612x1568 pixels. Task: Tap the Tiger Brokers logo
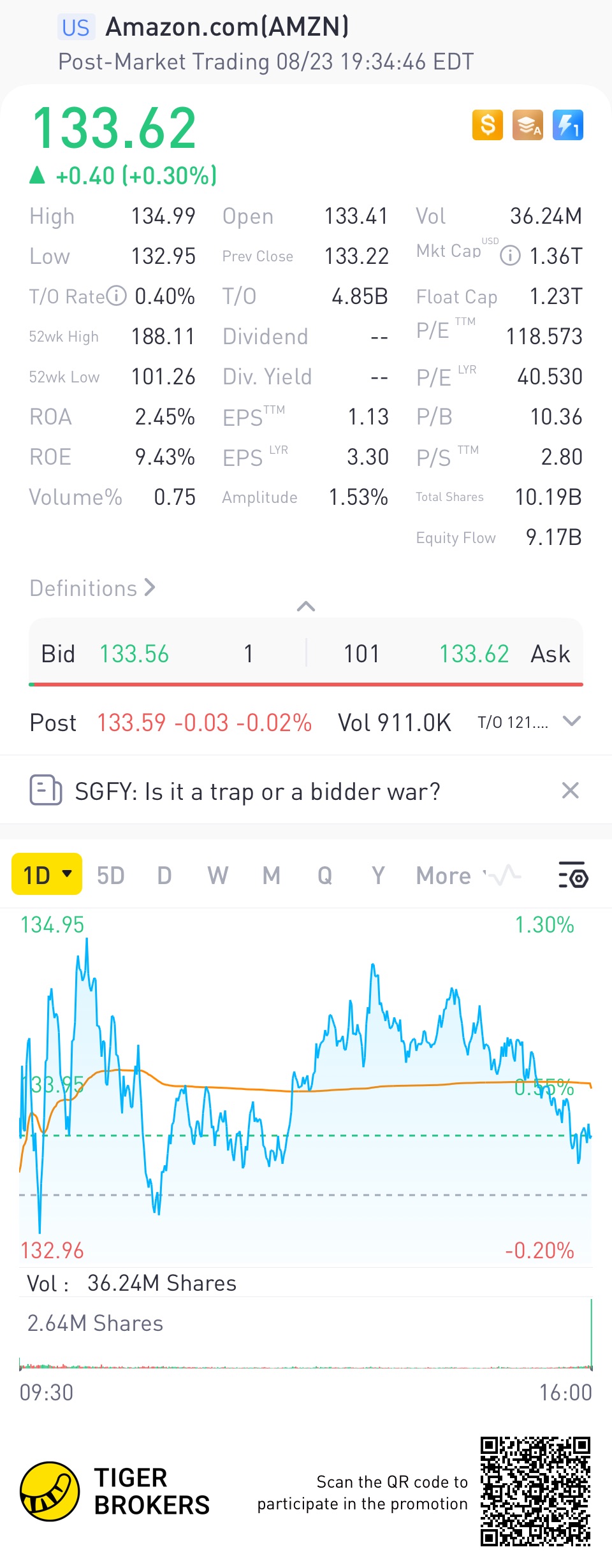coord(50,1491)
